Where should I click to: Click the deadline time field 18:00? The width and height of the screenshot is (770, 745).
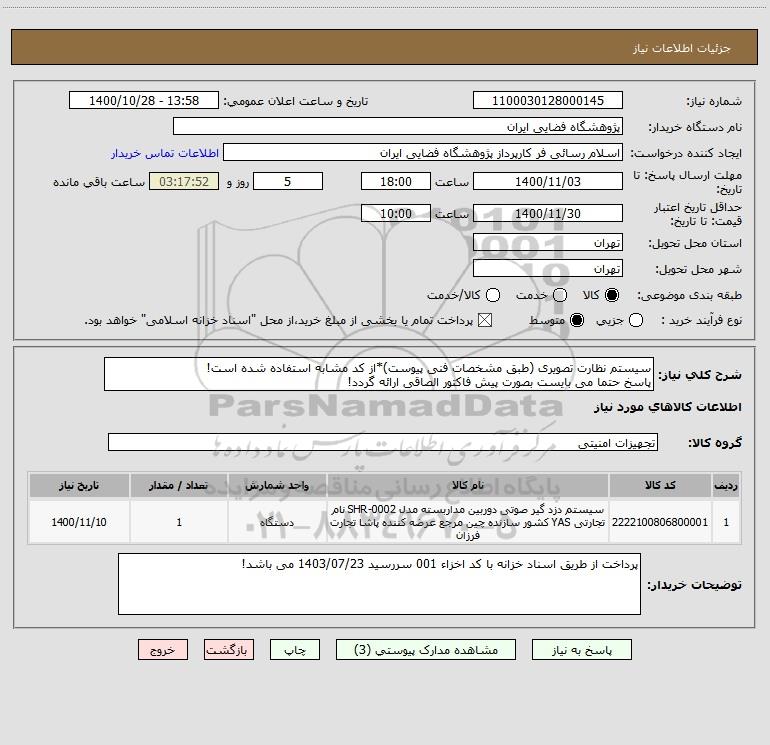click(396, 181)
